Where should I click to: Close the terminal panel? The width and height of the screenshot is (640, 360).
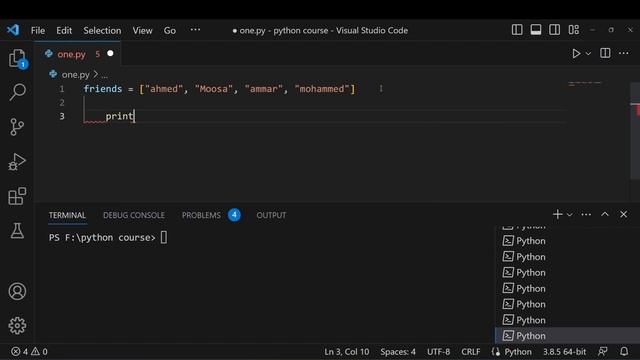(x=623, y=214)
